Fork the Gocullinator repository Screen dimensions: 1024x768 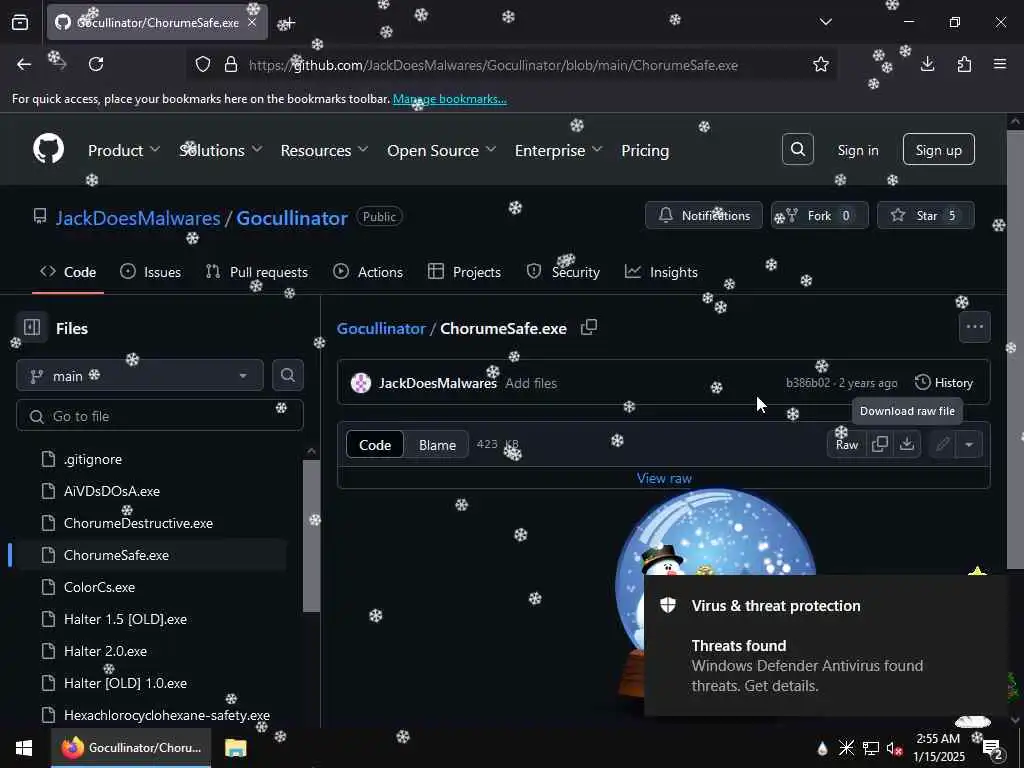(x=820, y=216)
